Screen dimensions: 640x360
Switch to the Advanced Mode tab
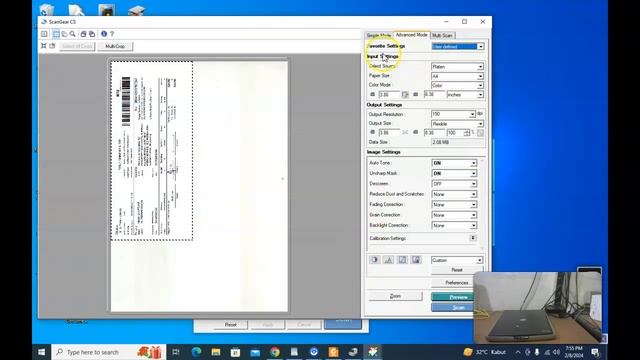pos(411,35)
